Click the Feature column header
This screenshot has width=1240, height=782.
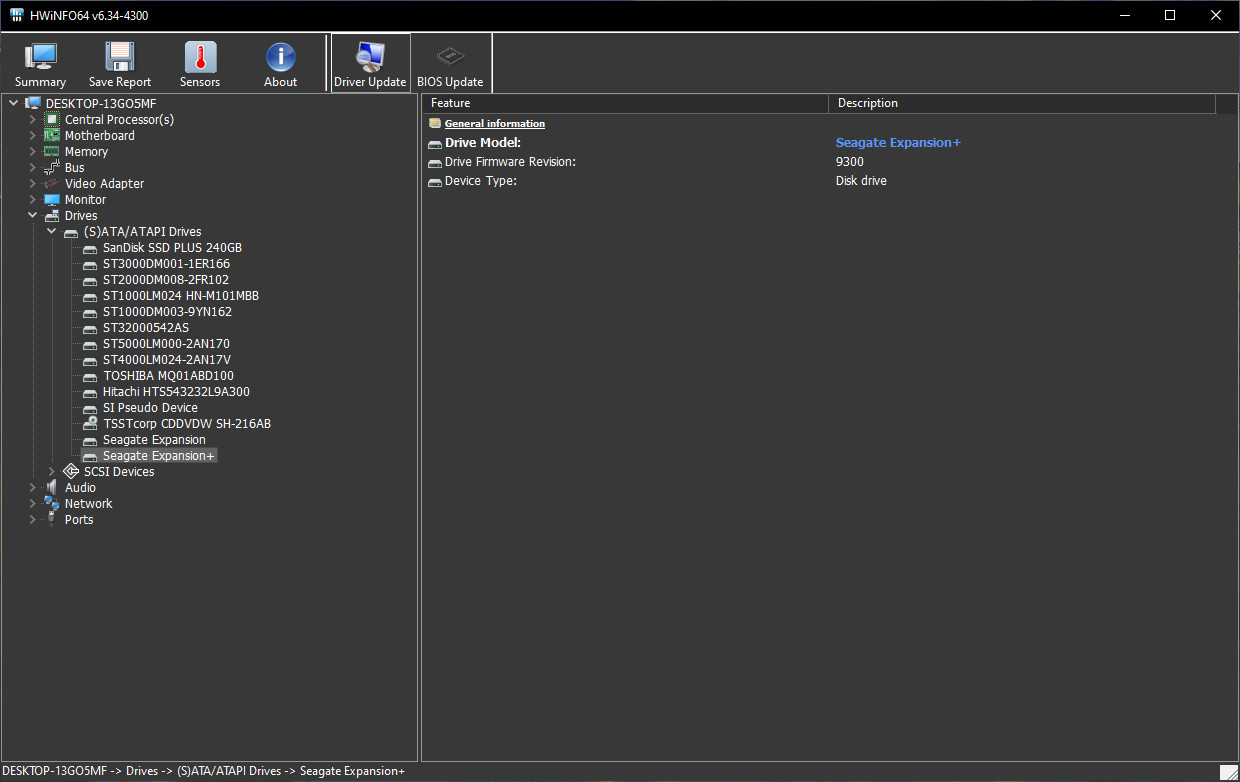(x=625, y=103)
